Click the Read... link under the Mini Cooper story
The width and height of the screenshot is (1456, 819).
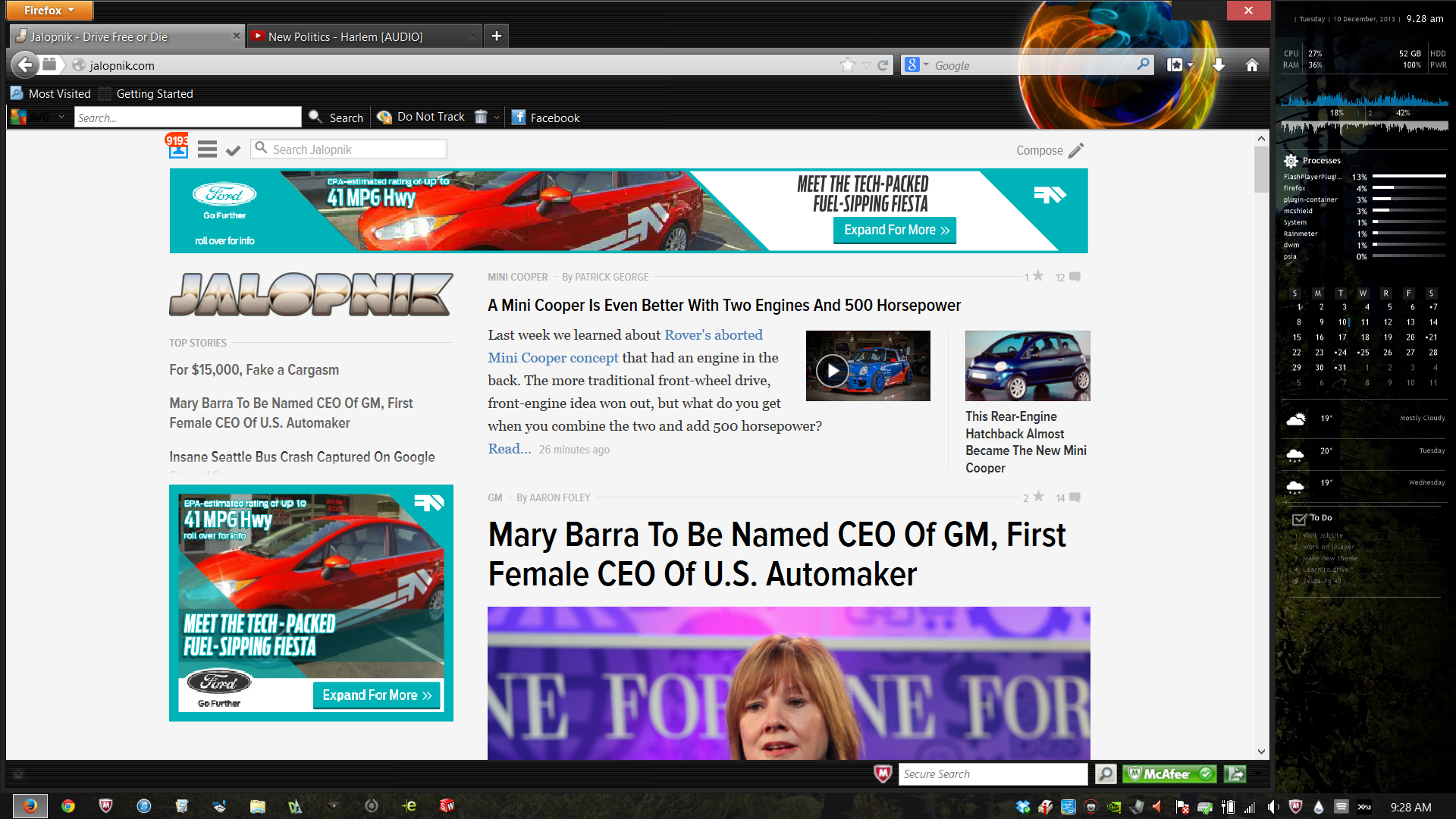(x=509, y=448)
